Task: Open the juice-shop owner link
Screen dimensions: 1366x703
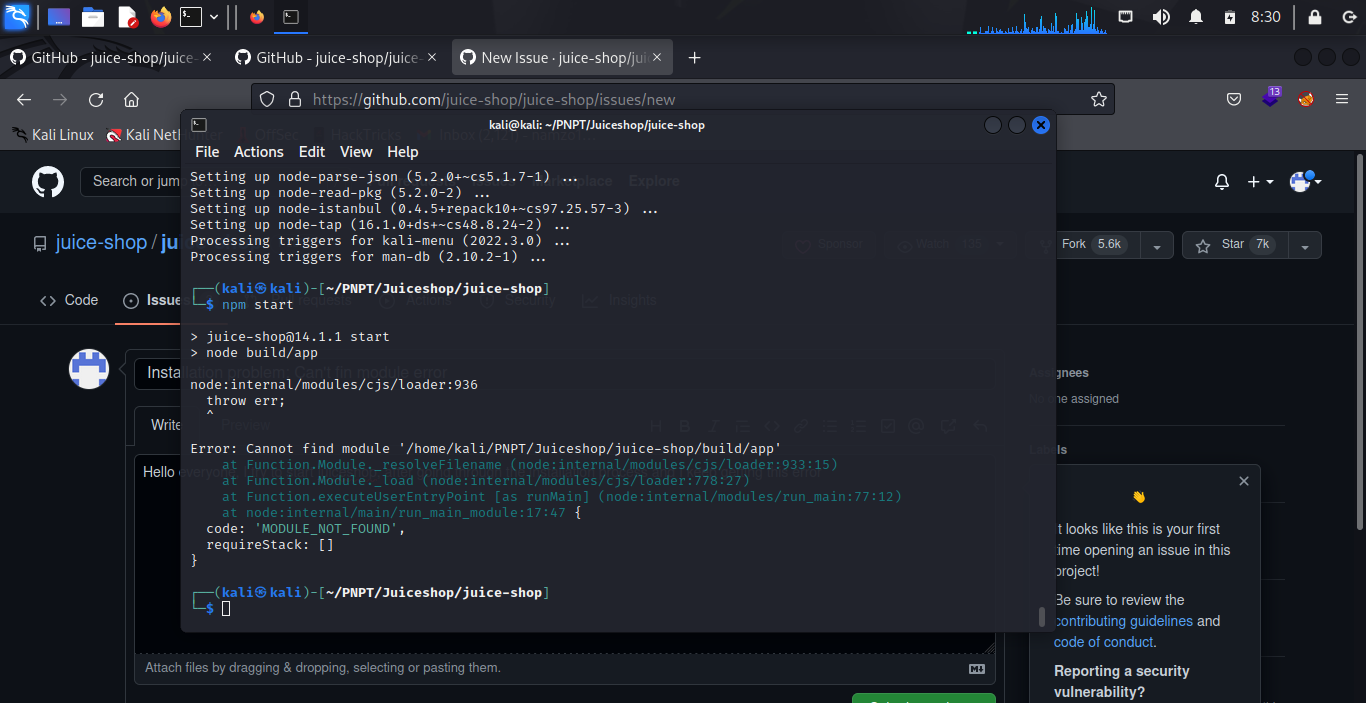Action: [100, 243]
